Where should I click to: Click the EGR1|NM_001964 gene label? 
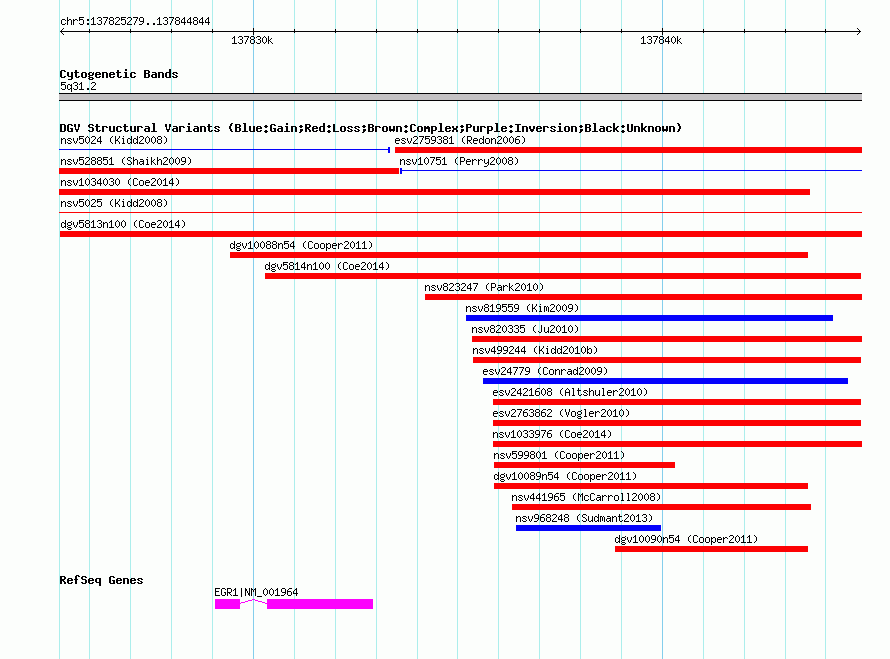256,592
